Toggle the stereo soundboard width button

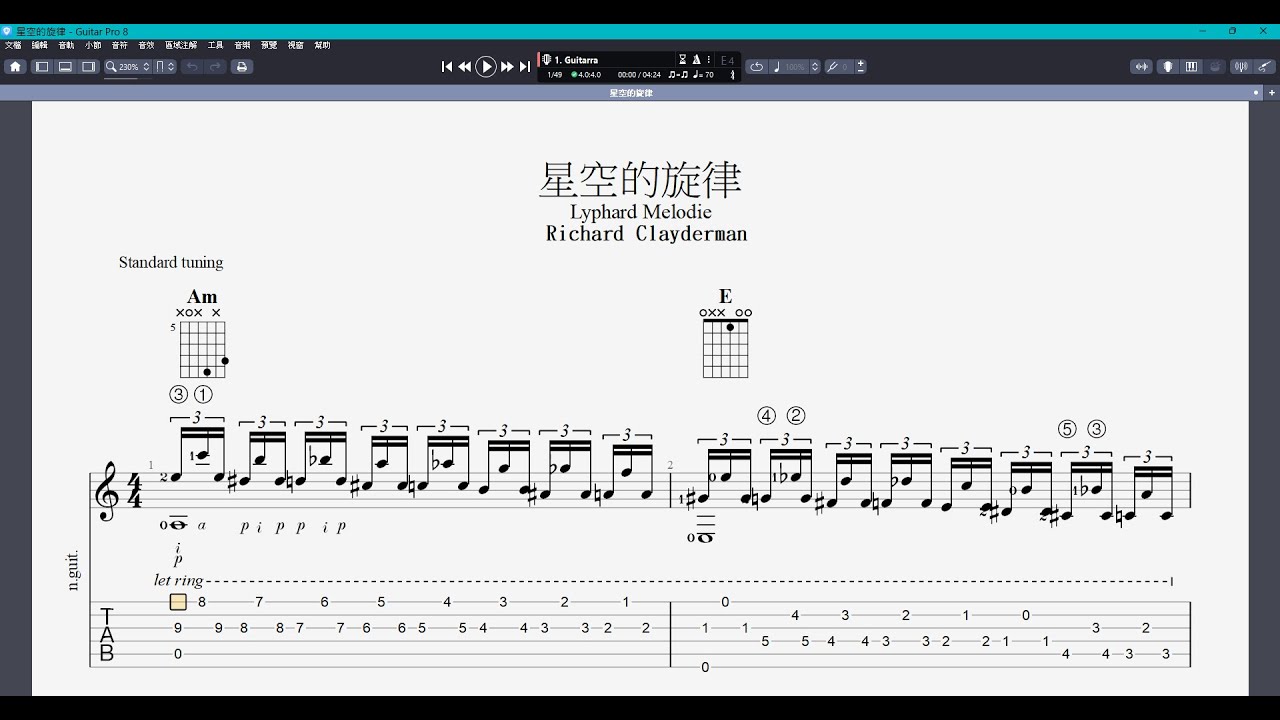(1141, 67)
